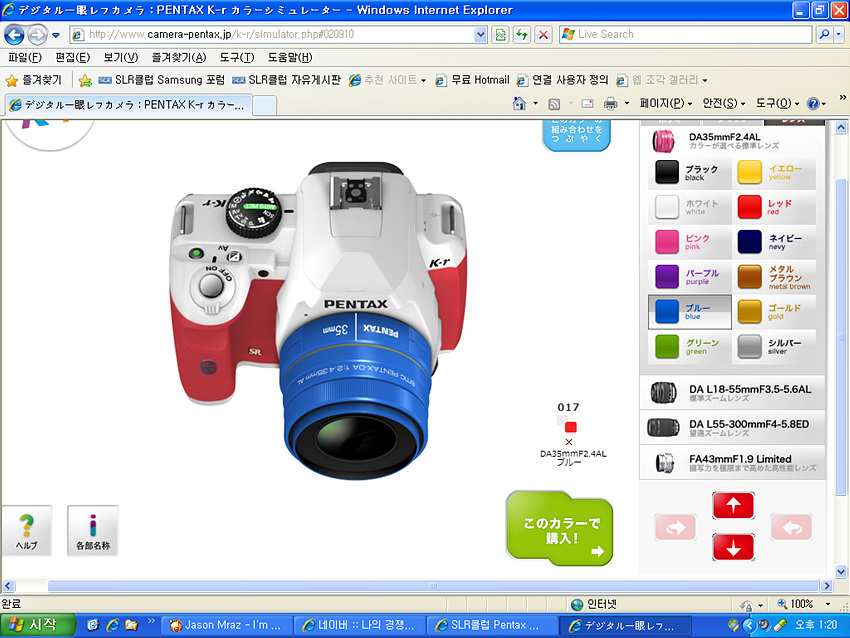Select the DA L18-55mmF3.5-5.6AL lens
Screen dimensions: 850x638
tap(733, 393)
